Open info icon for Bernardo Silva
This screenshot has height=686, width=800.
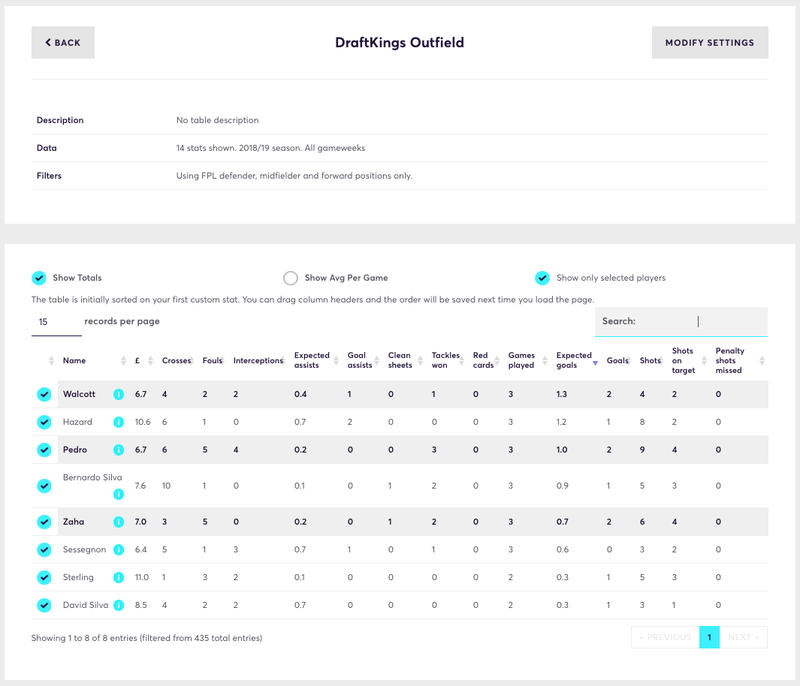pyautogui.click(x=118, y=494)
